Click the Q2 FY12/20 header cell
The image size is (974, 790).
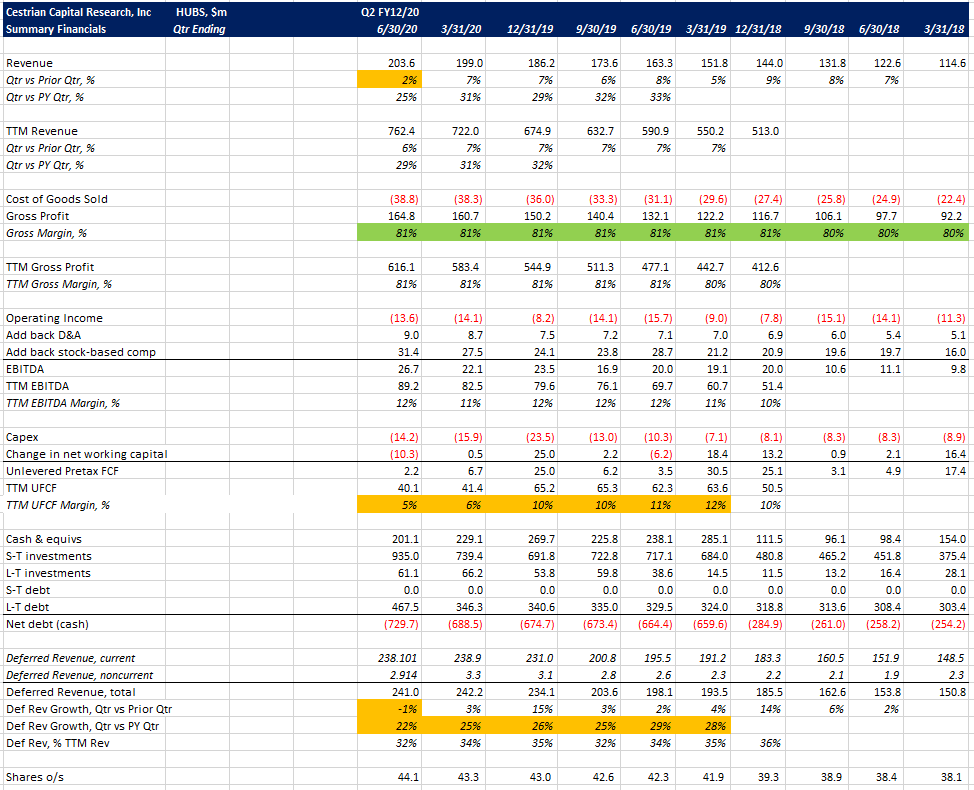coord(390,12)
